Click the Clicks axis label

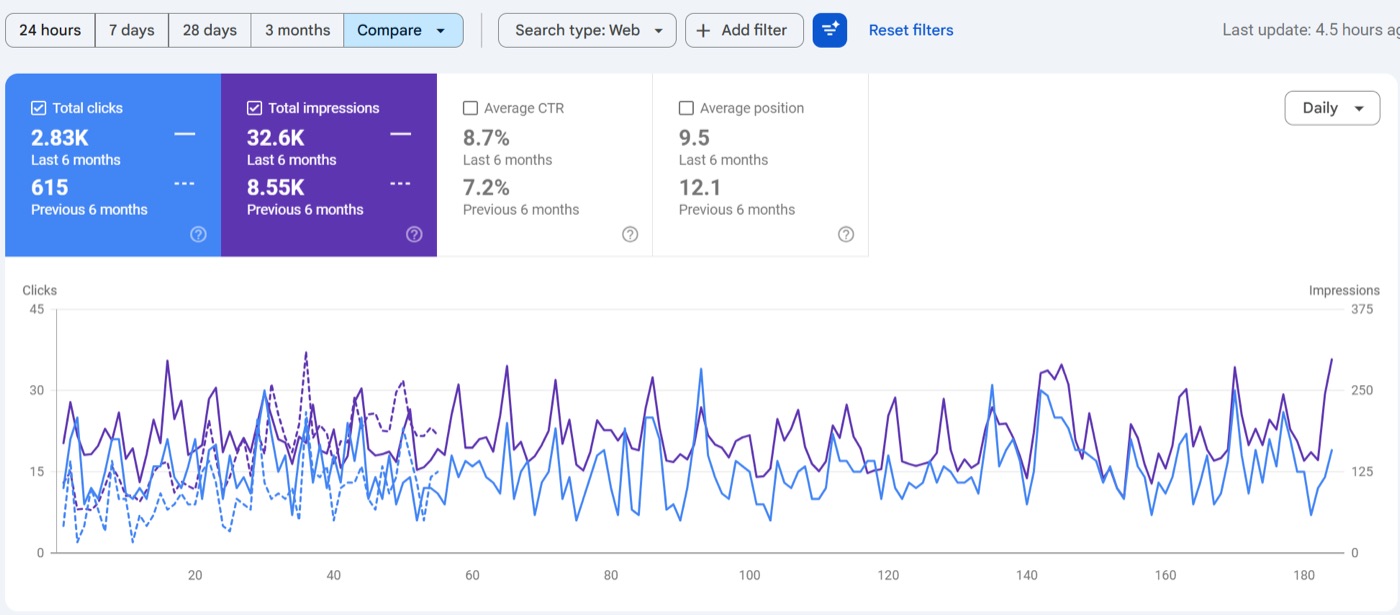(x=40, y=290)
